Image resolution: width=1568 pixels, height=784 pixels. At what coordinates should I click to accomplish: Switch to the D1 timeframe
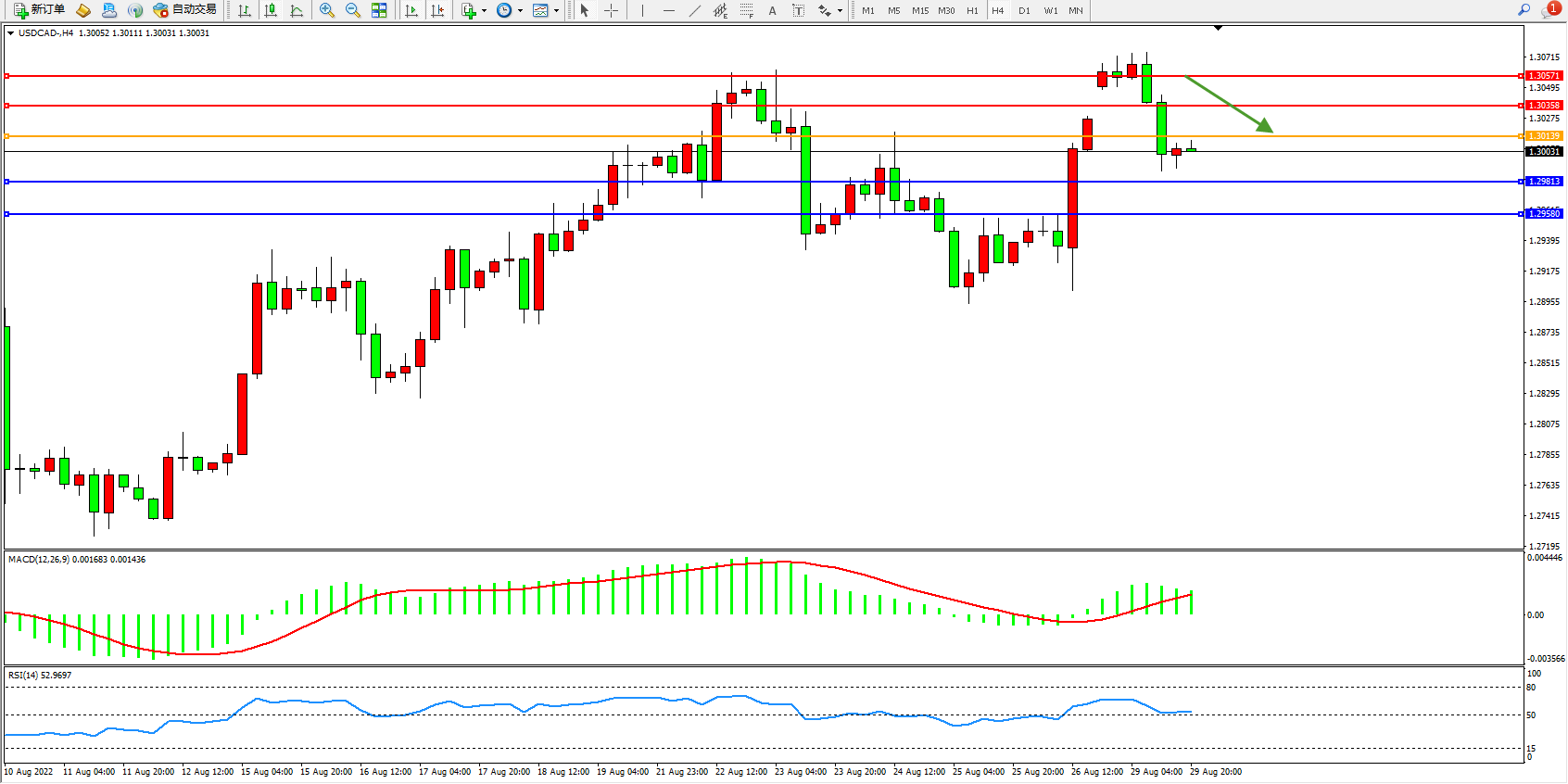tap(1024, 11)
